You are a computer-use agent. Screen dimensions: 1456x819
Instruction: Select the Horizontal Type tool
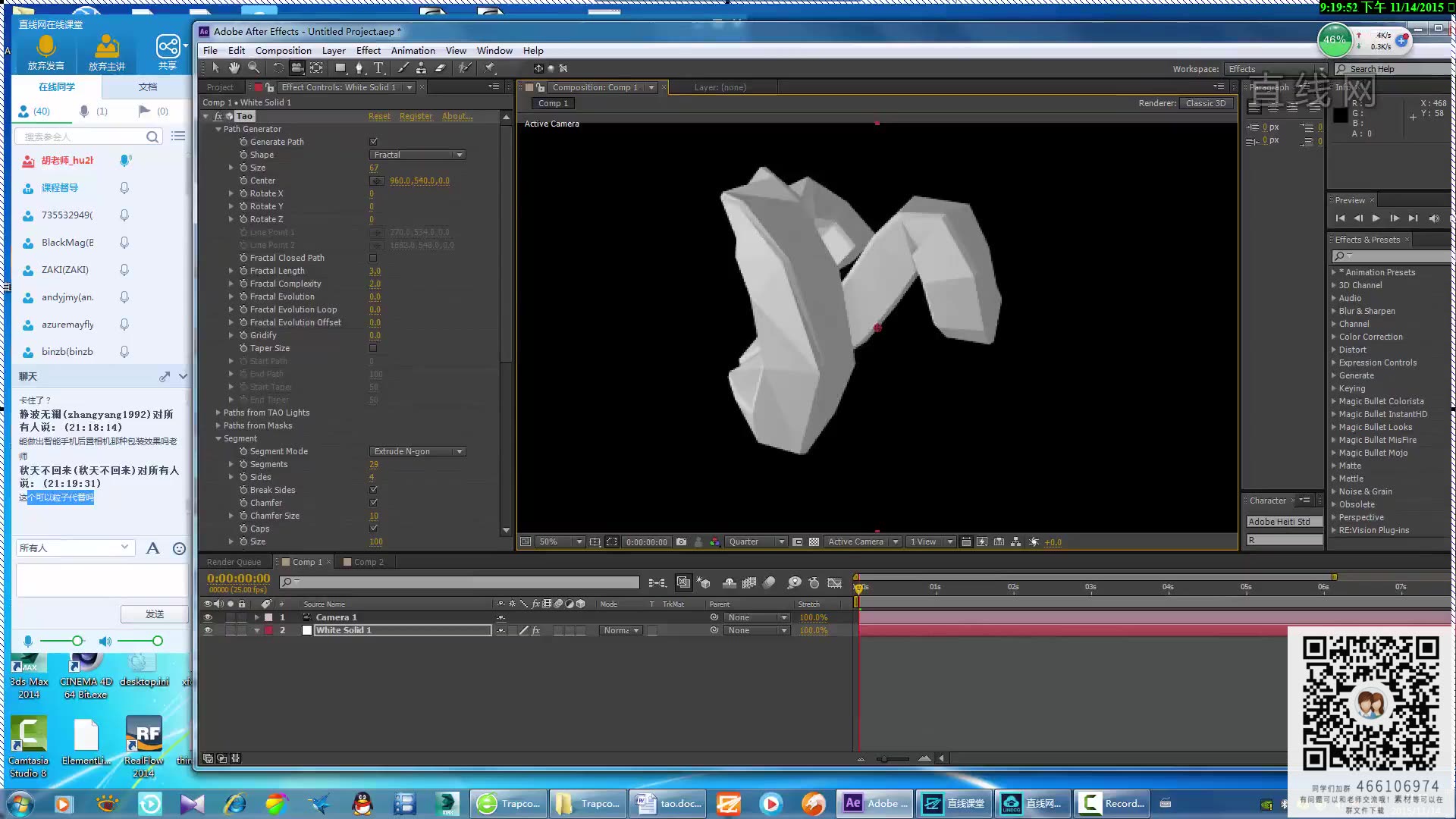[378, 68]
